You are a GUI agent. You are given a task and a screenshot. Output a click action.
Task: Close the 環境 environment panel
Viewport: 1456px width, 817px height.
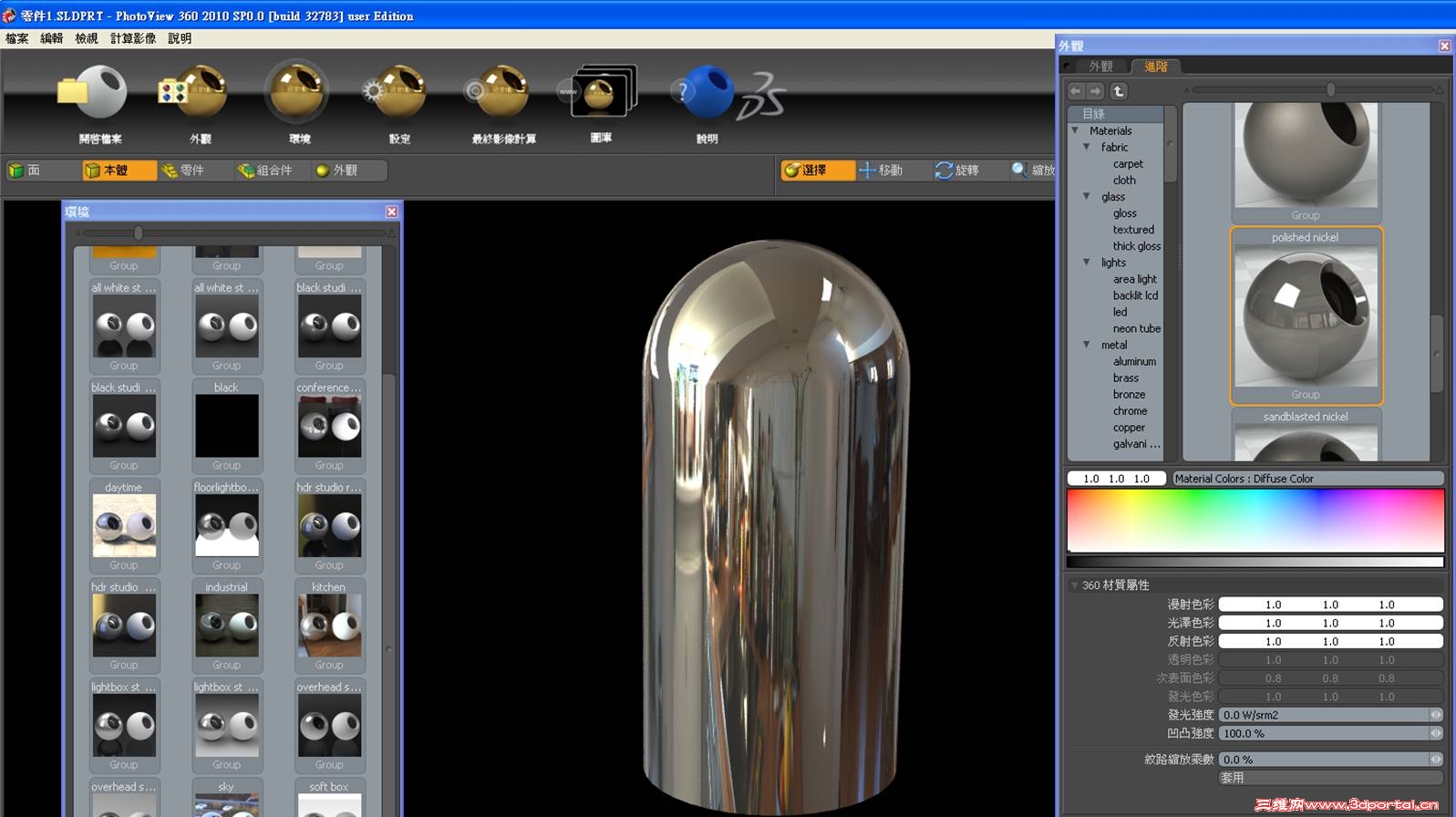click(x=391, y=212)
